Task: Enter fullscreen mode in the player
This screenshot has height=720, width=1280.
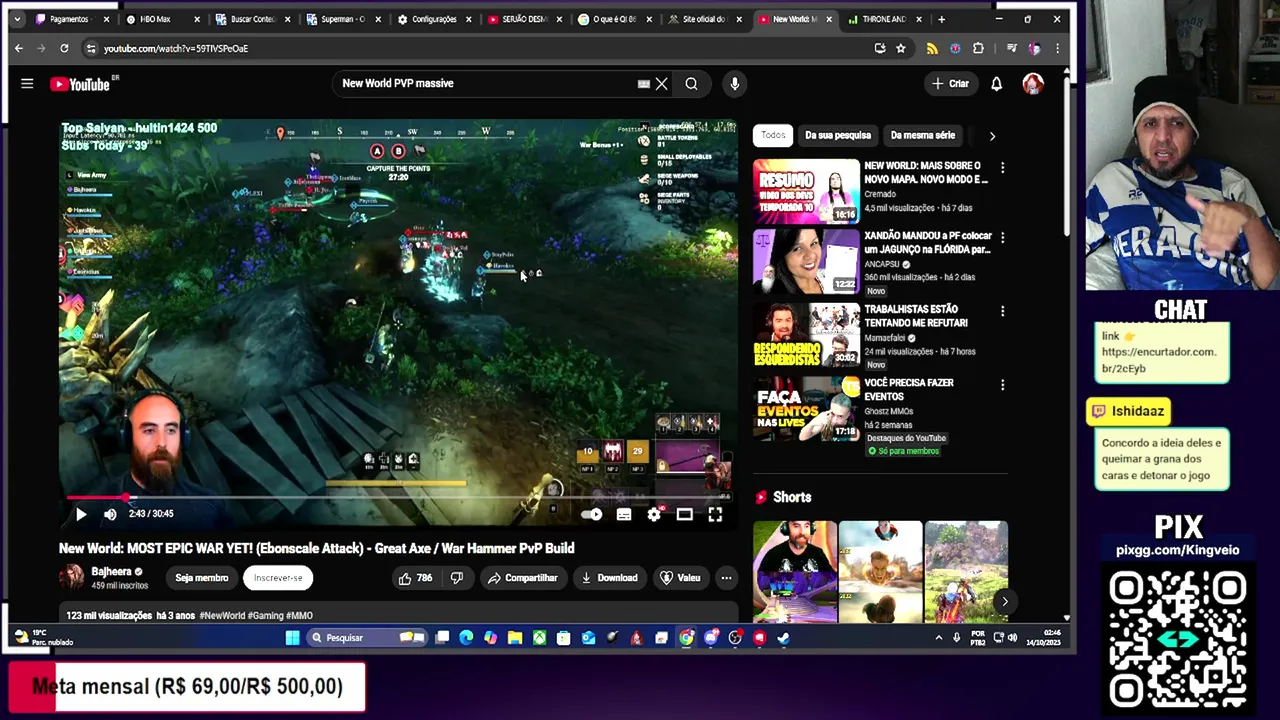Action: coord(715,515)
